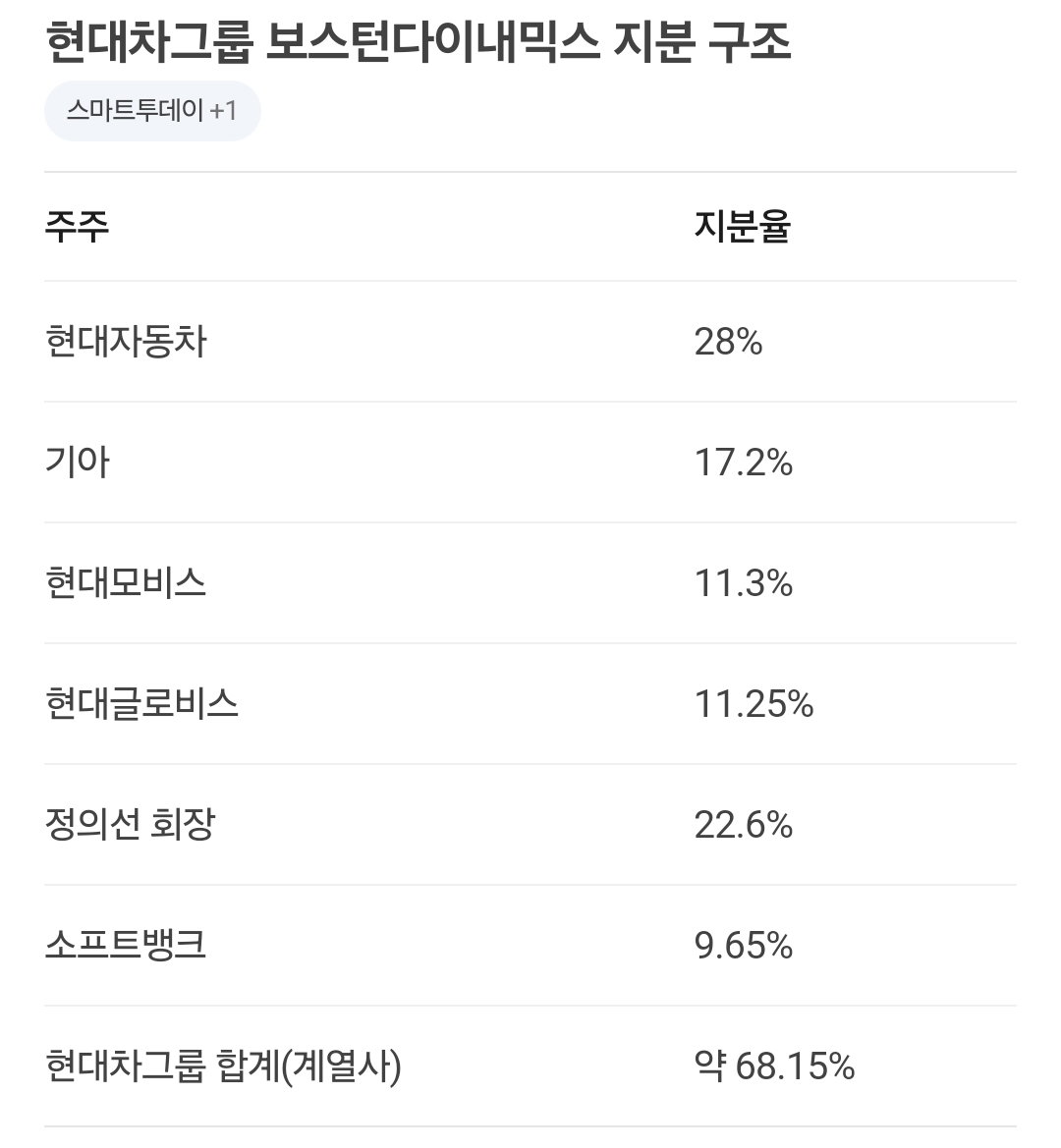Click the 현대자동차 shareholder row label
This screenshot has height=1148, width=1061.
click(x=126, y=341)
